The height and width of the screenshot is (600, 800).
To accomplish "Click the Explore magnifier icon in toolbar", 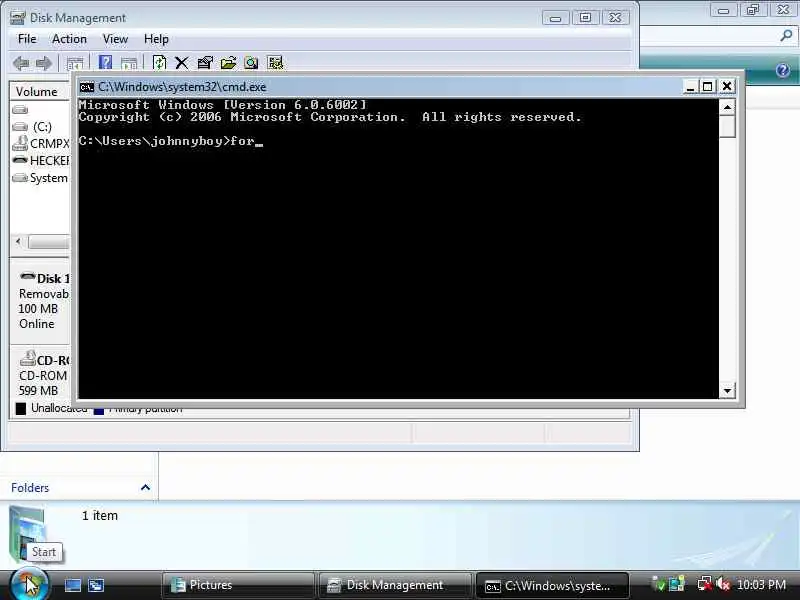I will [251, 63].
